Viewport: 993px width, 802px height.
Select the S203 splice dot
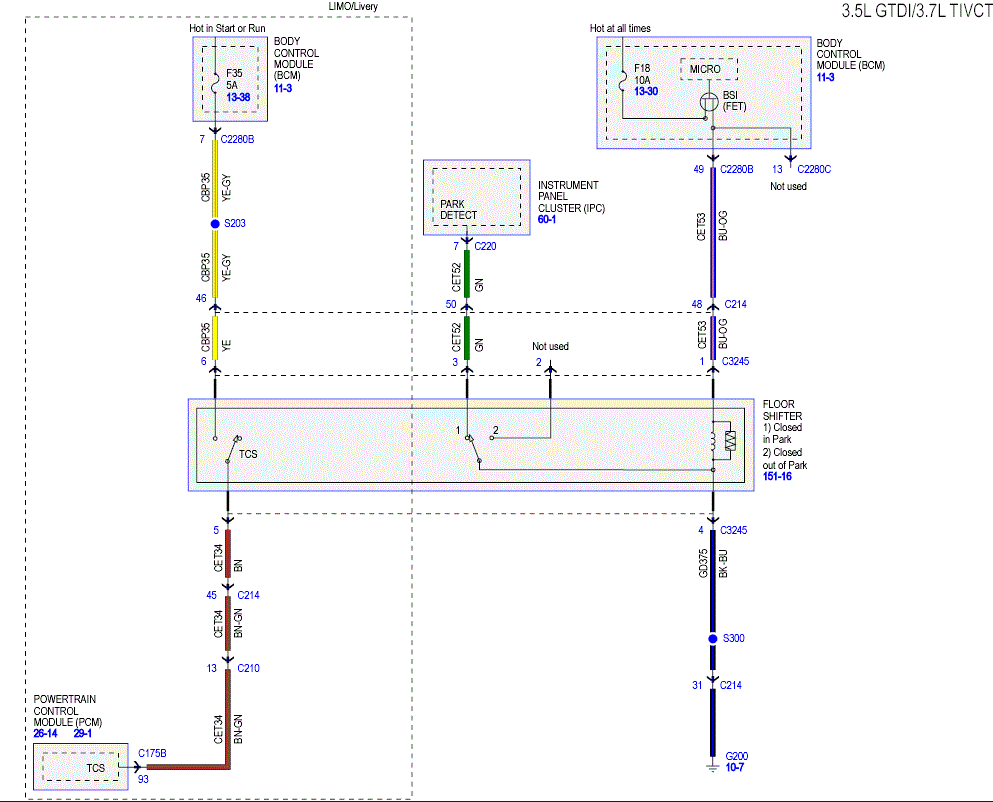215,224
